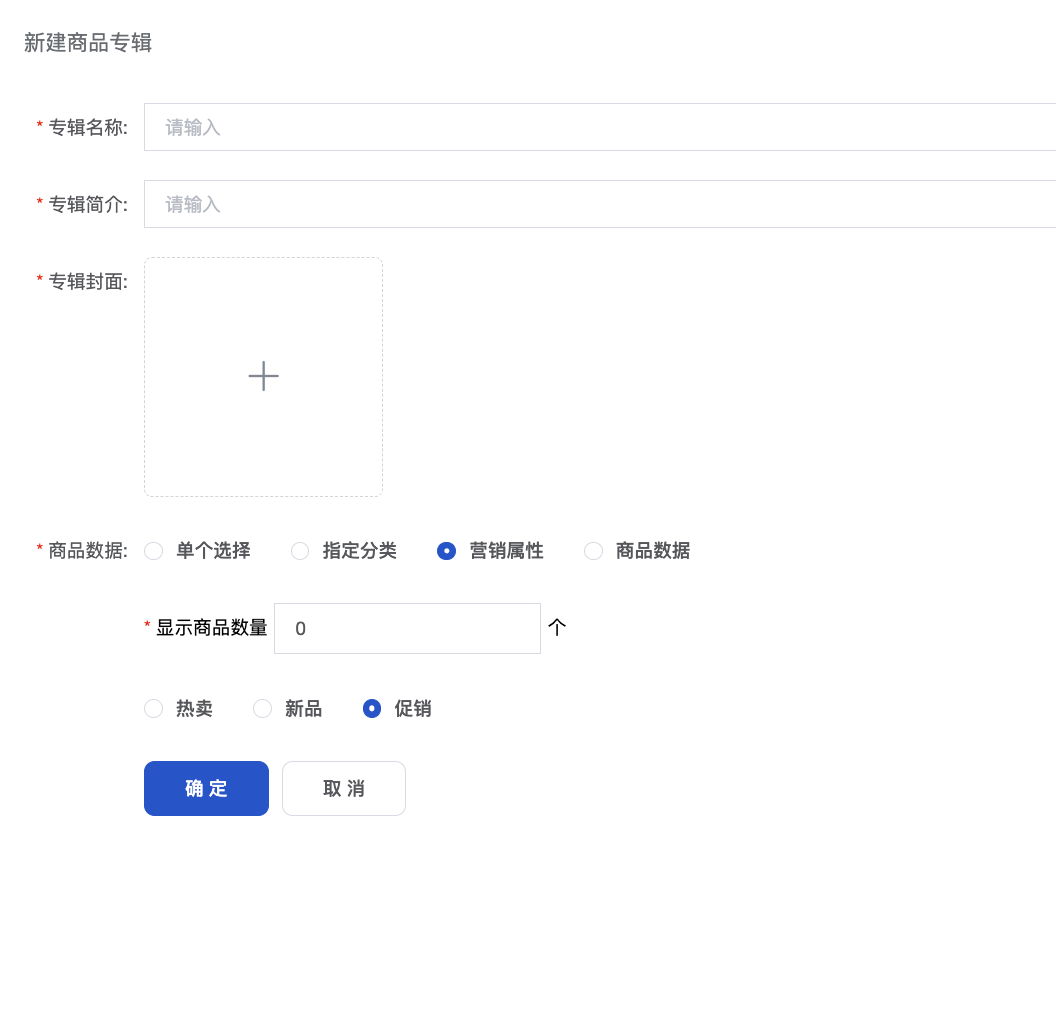Click the plus icon to upload 专辑封面
The image size is (1056, 1018).
[x=263, y=376]
